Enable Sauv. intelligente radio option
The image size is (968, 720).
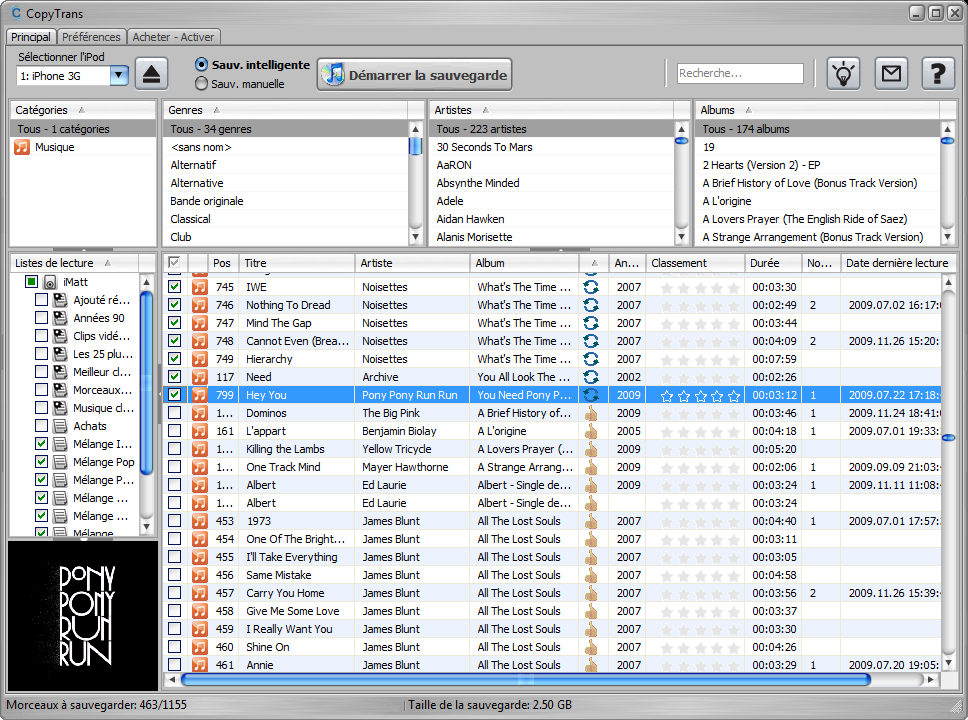coord(202,64)
